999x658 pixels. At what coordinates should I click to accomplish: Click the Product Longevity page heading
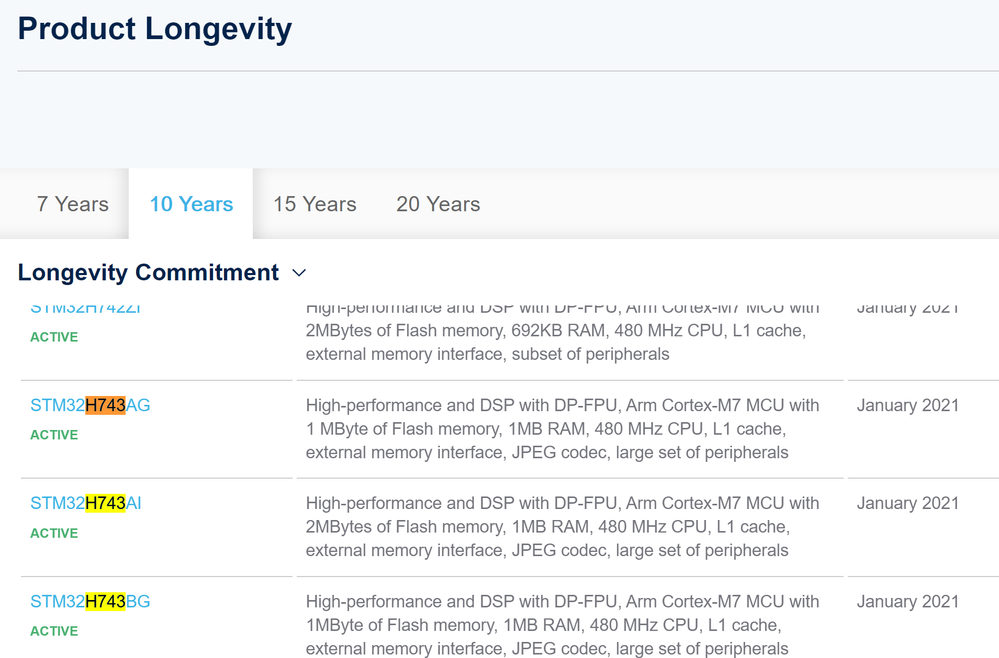[155, 29]
